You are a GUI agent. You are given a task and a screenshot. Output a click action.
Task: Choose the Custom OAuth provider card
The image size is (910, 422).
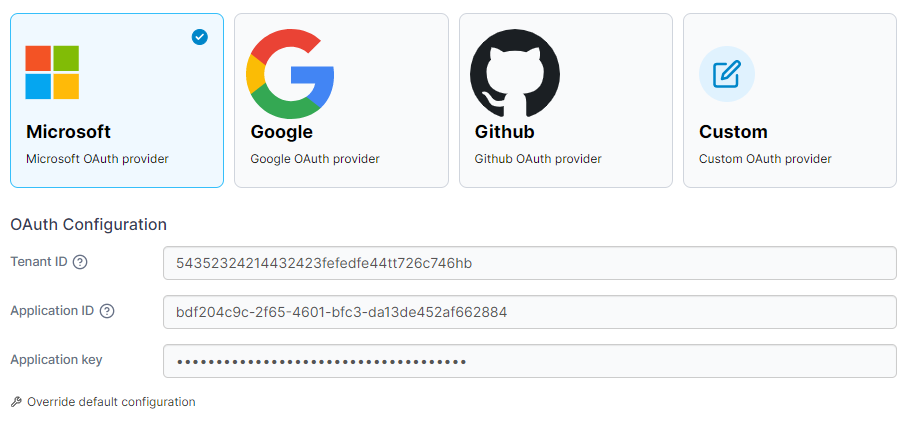(789, 100)
